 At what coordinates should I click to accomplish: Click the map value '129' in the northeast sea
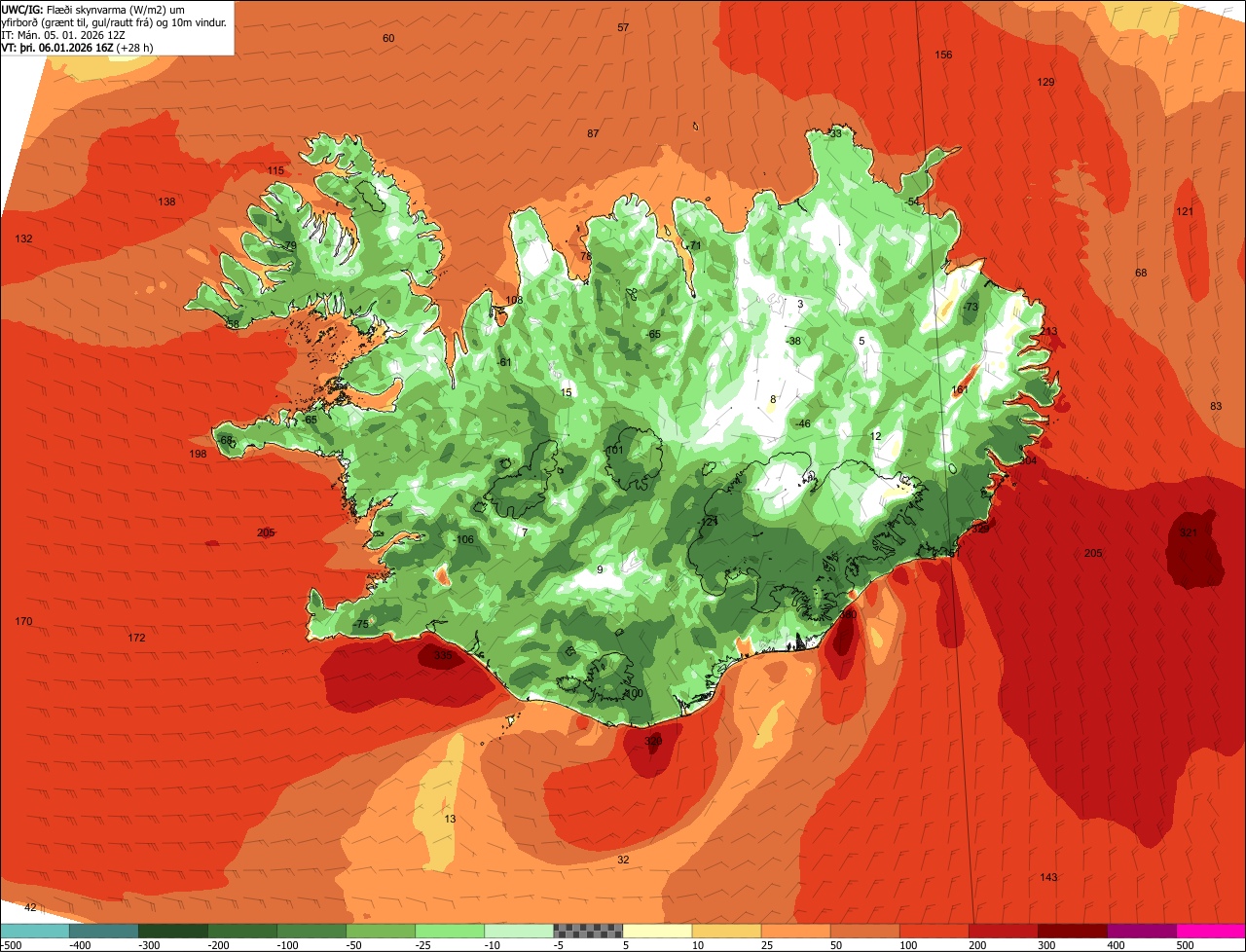1045,82
